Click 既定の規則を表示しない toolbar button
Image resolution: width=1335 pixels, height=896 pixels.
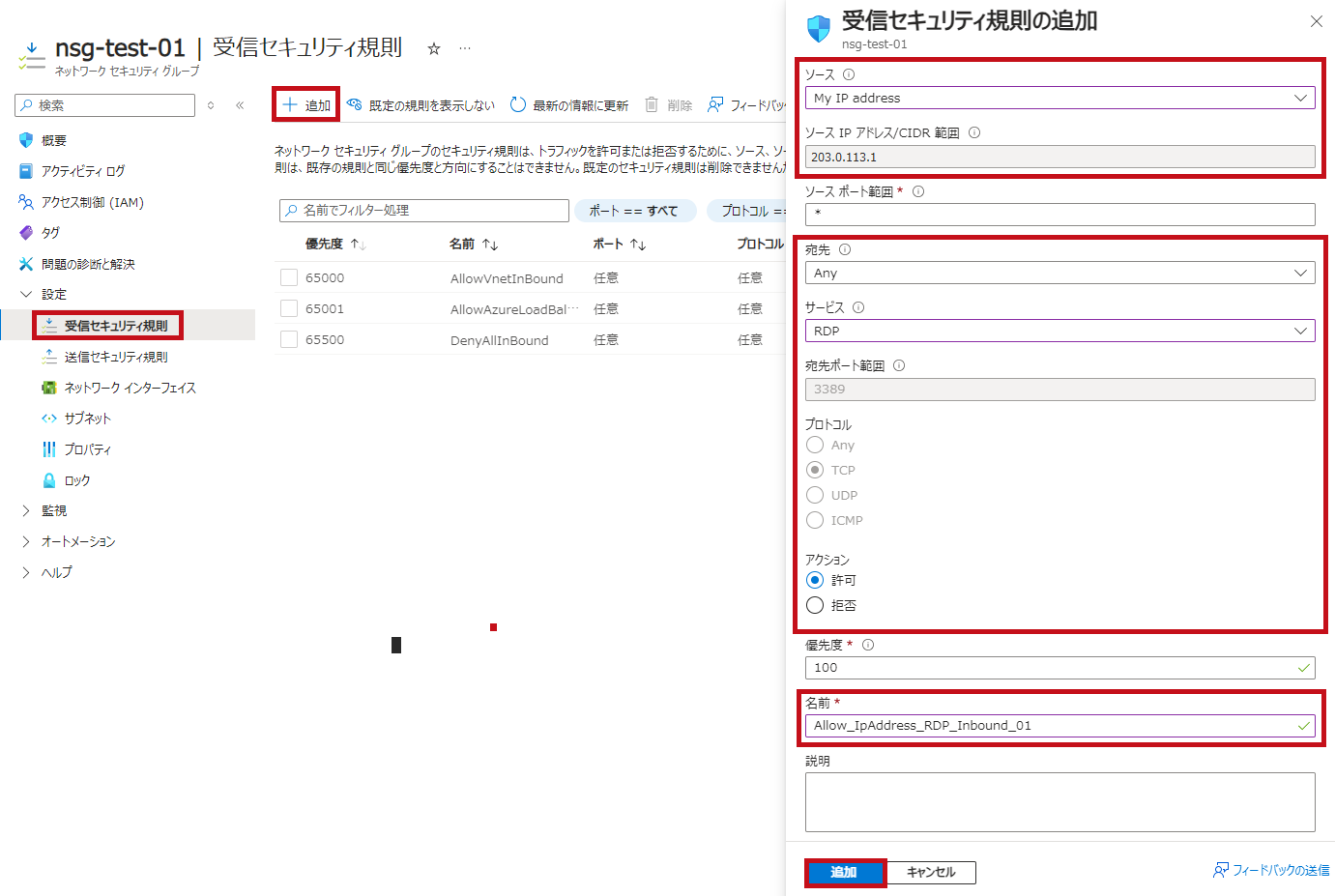click(421, 105)
